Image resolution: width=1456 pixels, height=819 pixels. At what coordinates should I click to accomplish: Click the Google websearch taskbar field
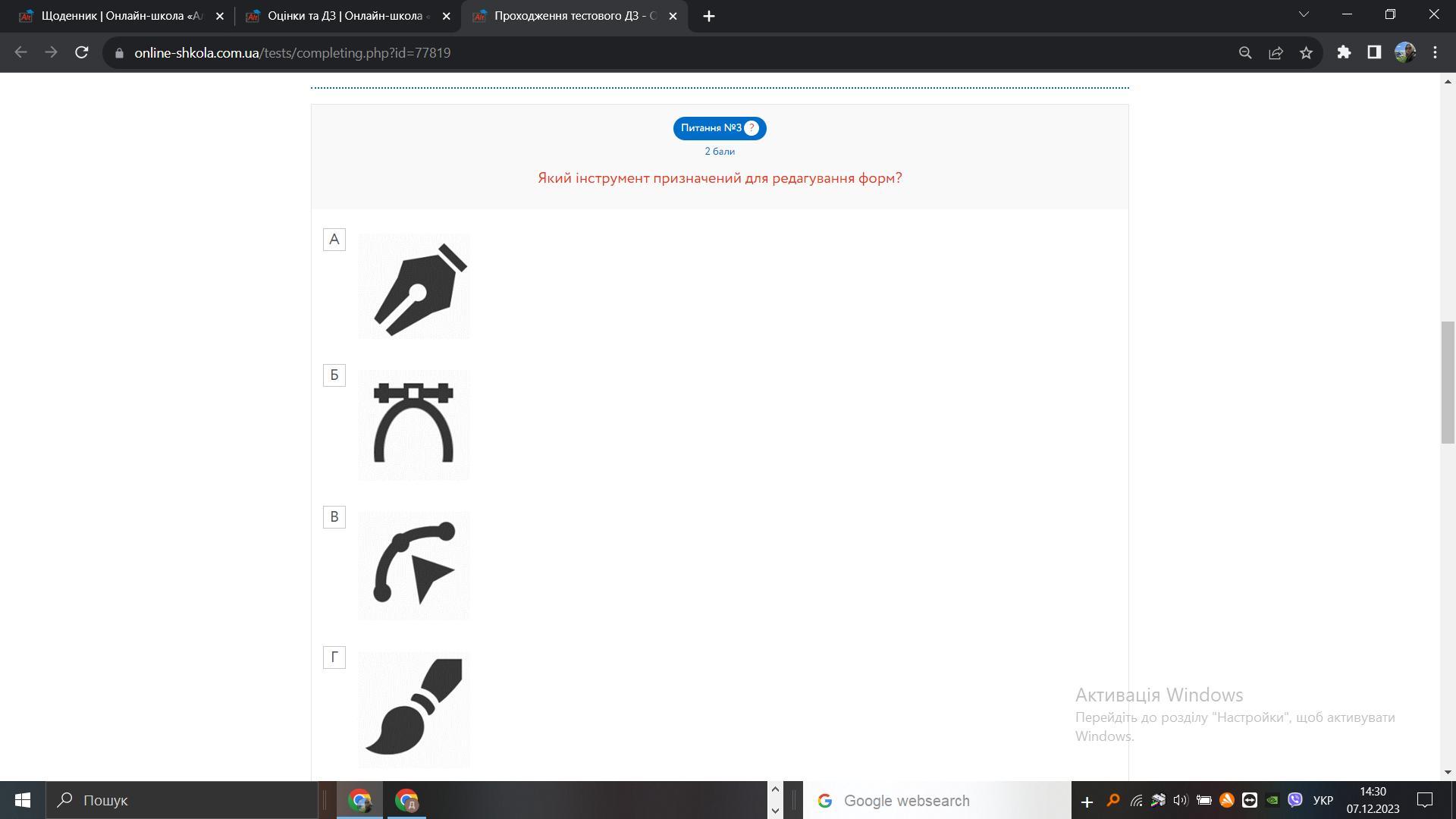[x=937, y=801]
